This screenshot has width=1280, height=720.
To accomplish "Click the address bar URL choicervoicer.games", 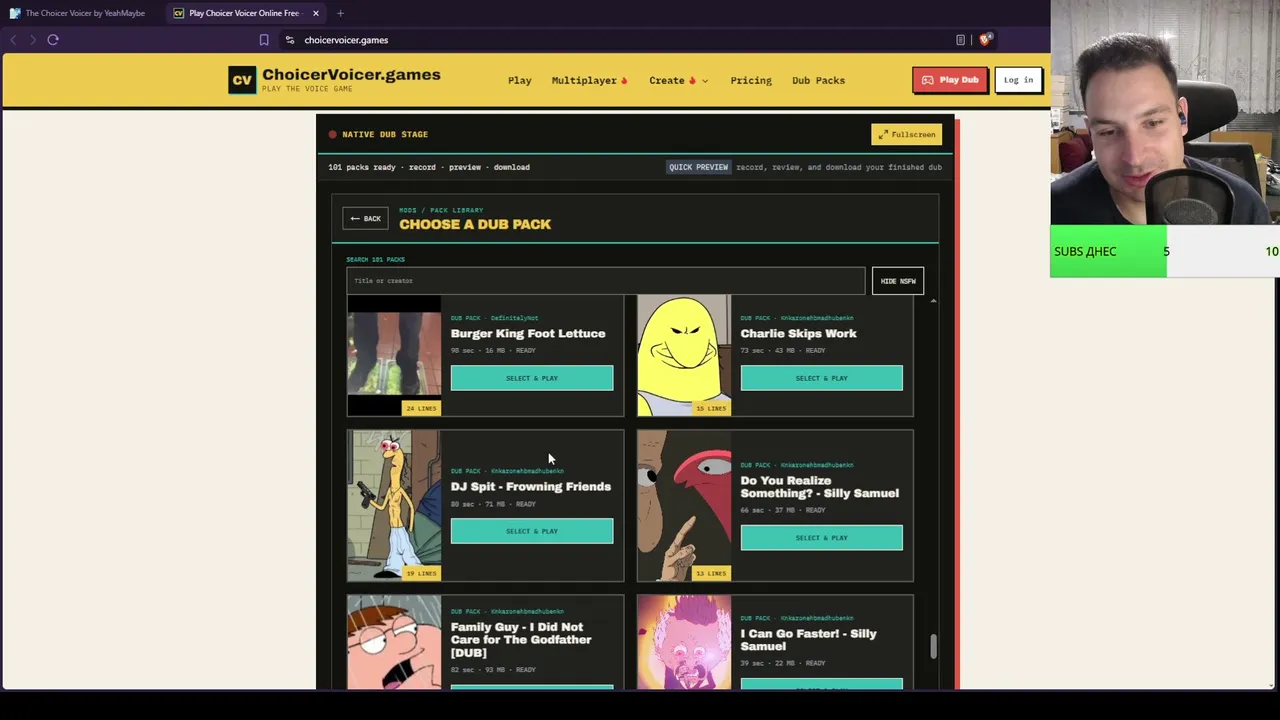I will tap(346, 40).
